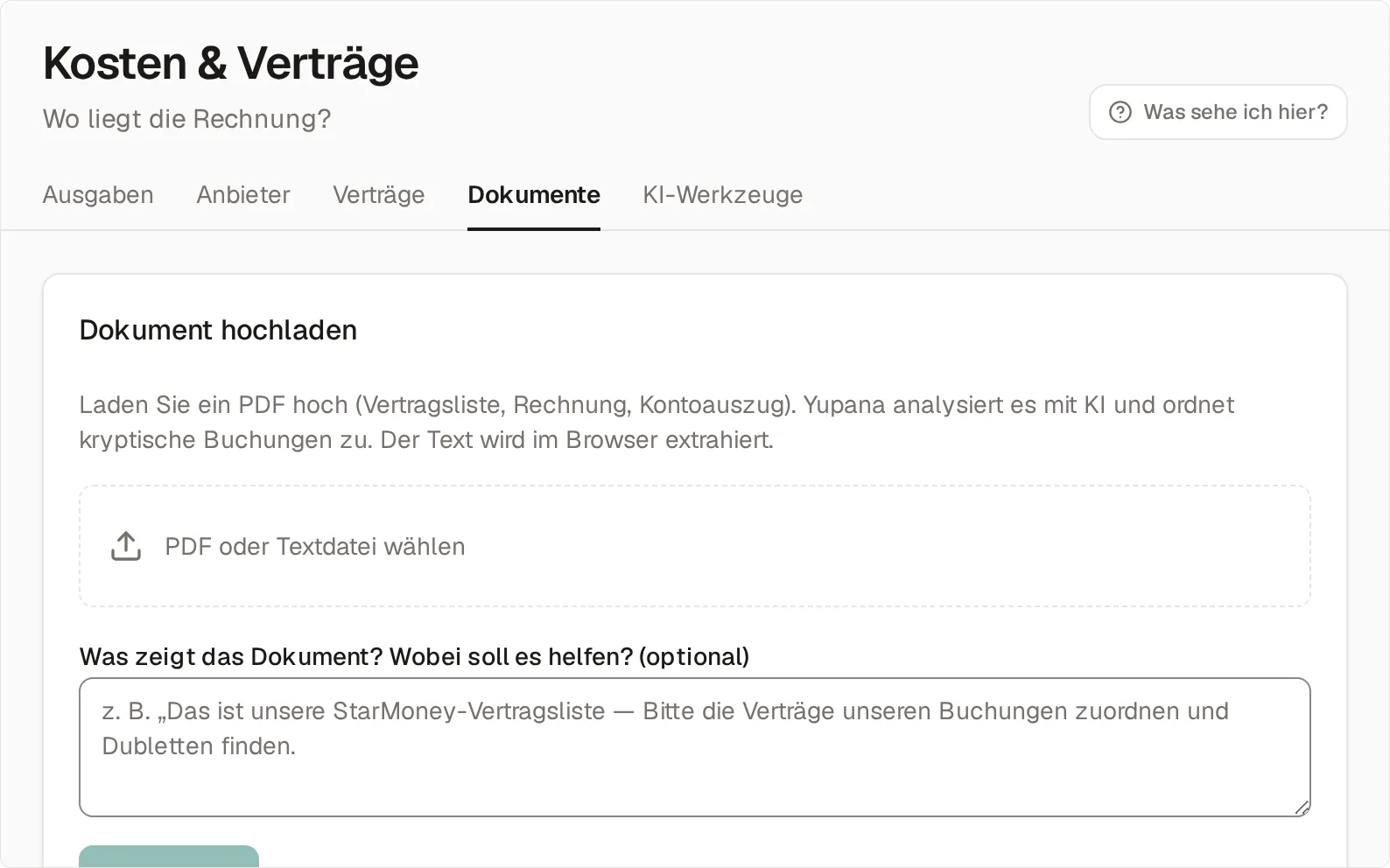Click the upload arrow icon
Image resolution: width=1390 pixels, height=868 pixels.
[x=126, y=546]
